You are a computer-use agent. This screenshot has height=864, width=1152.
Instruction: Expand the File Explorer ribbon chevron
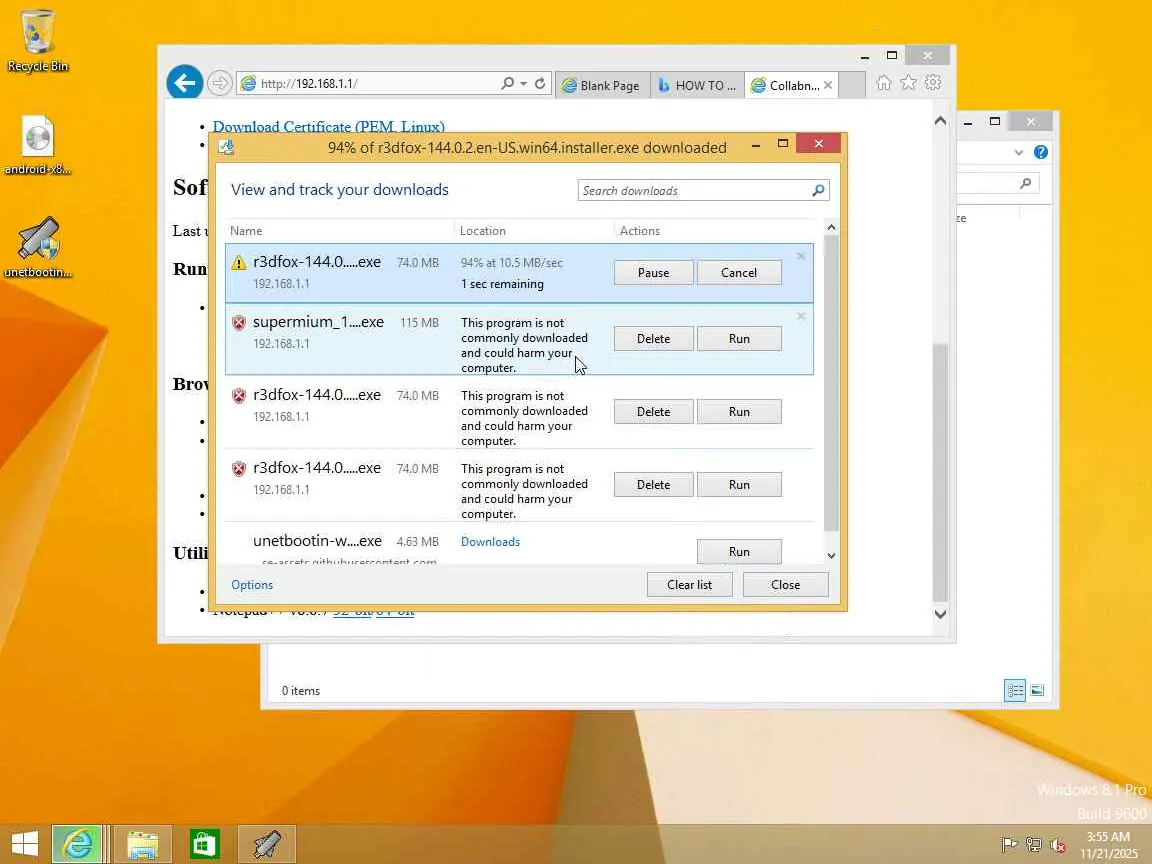[x=1018, y=153]
